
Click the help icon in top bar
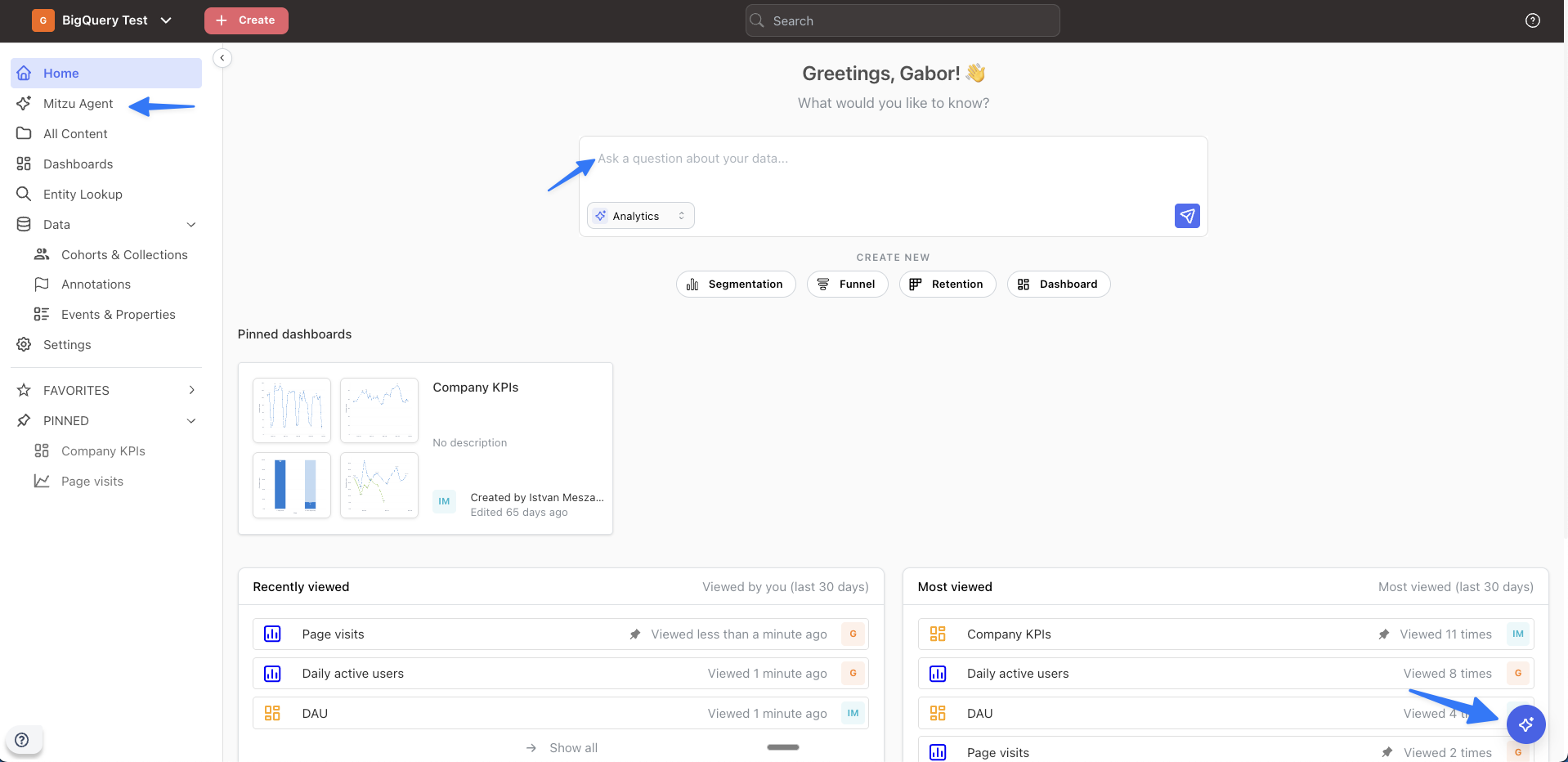click(1533, 20)
